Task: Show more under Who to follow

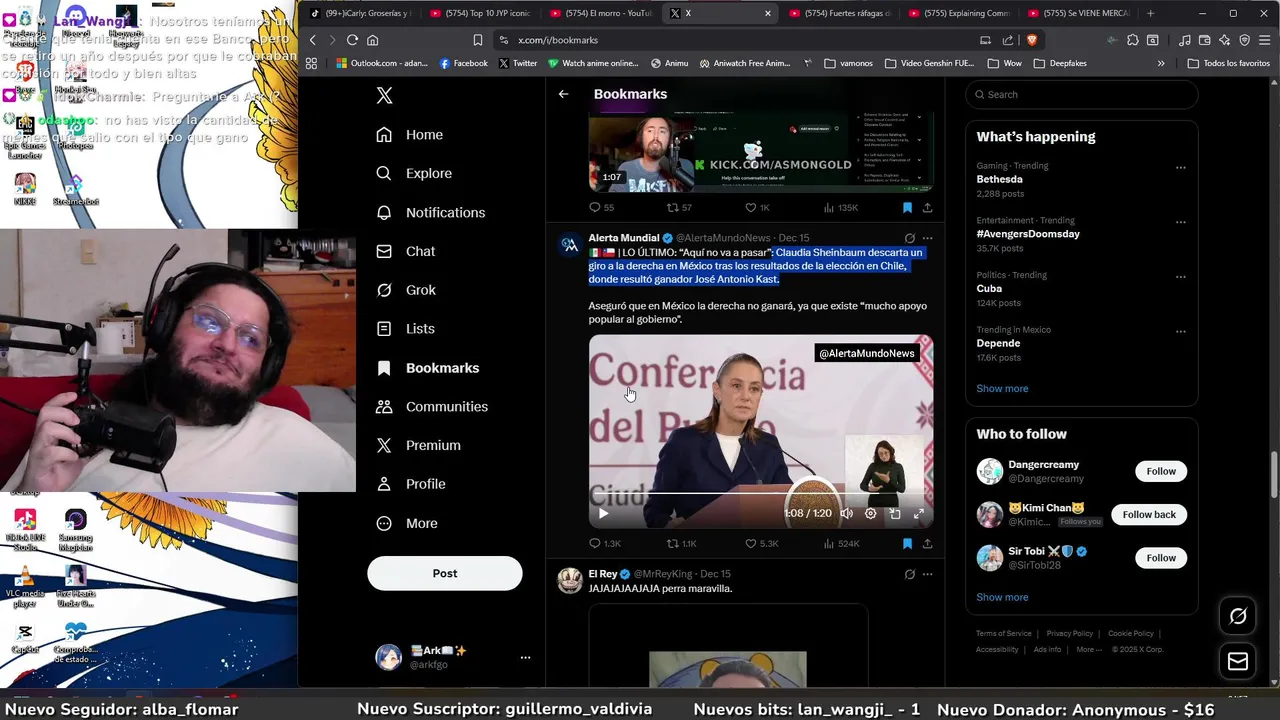Action: (1002, 597)
